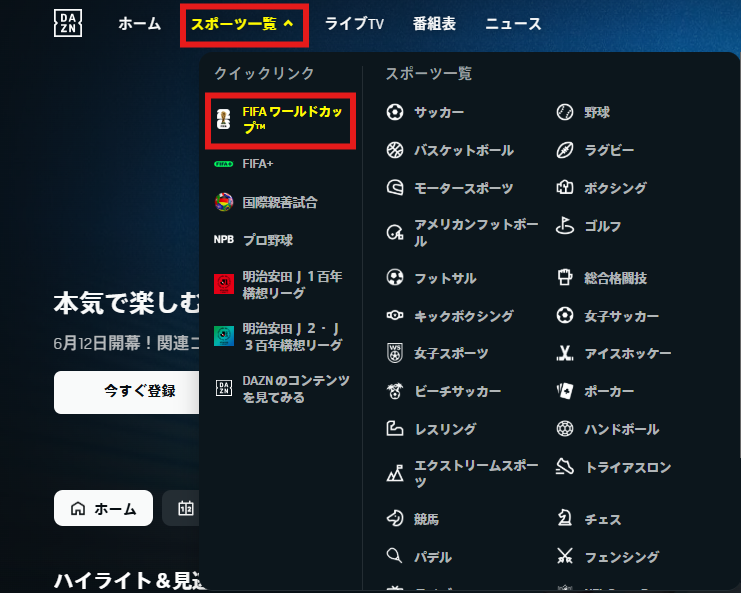
Task: Click the DAZN logo in header
Action: tap(68, 23)
